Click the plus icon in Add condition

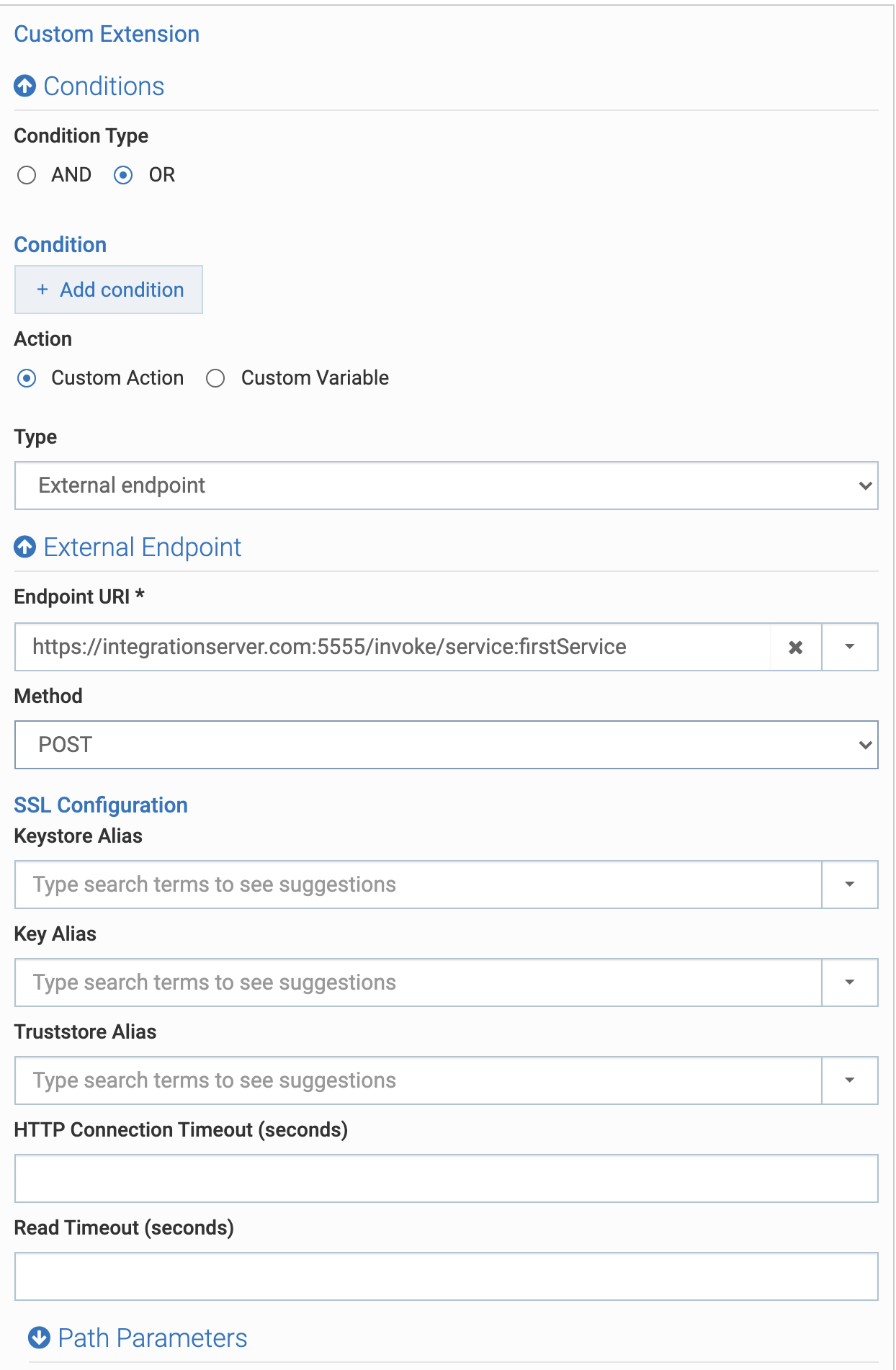click(x=42, y=290)
